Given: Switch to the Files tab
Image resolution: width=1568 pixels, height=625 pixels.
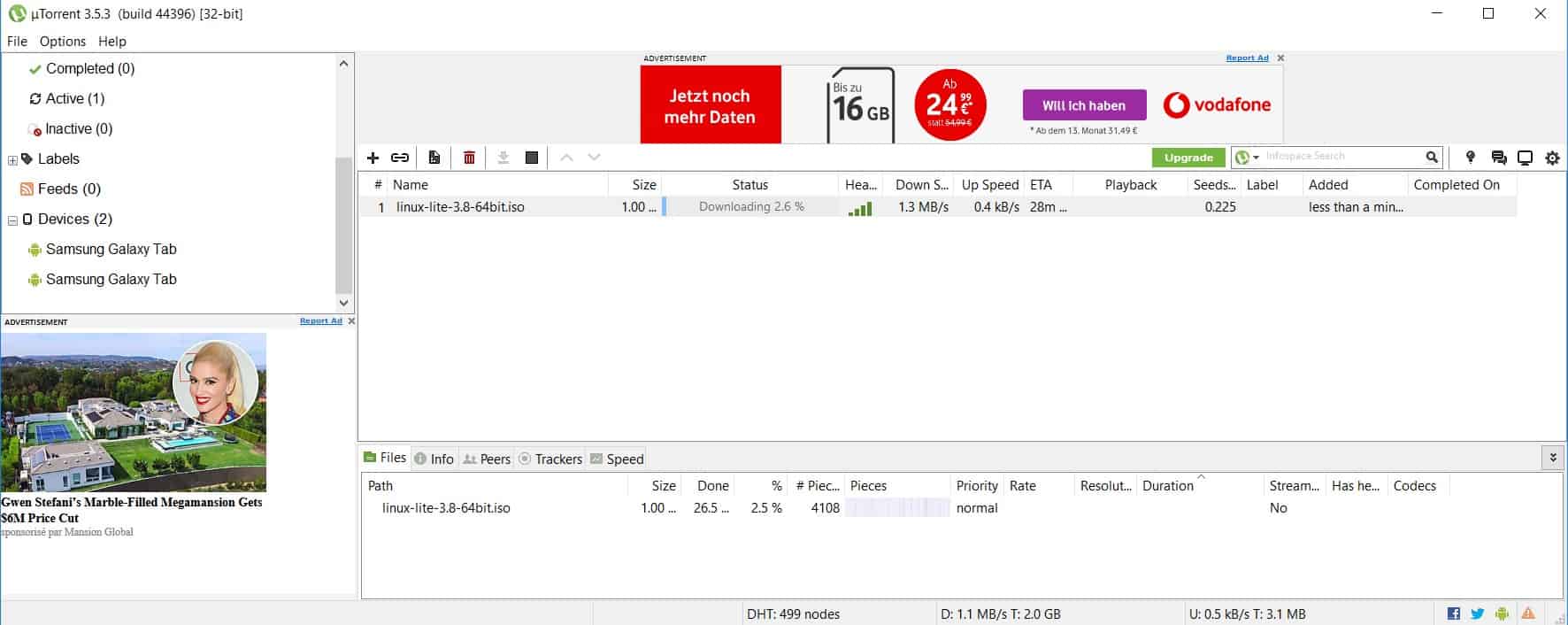Looking at the screenshot, I should (x=385, y=458).
